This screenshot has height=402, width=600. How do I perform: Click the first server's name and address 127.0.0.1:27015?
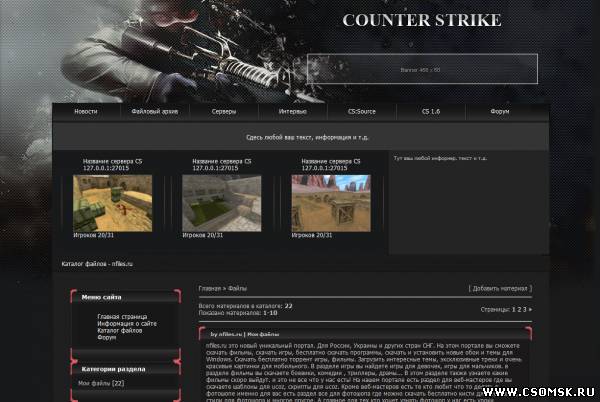[112, 164]
